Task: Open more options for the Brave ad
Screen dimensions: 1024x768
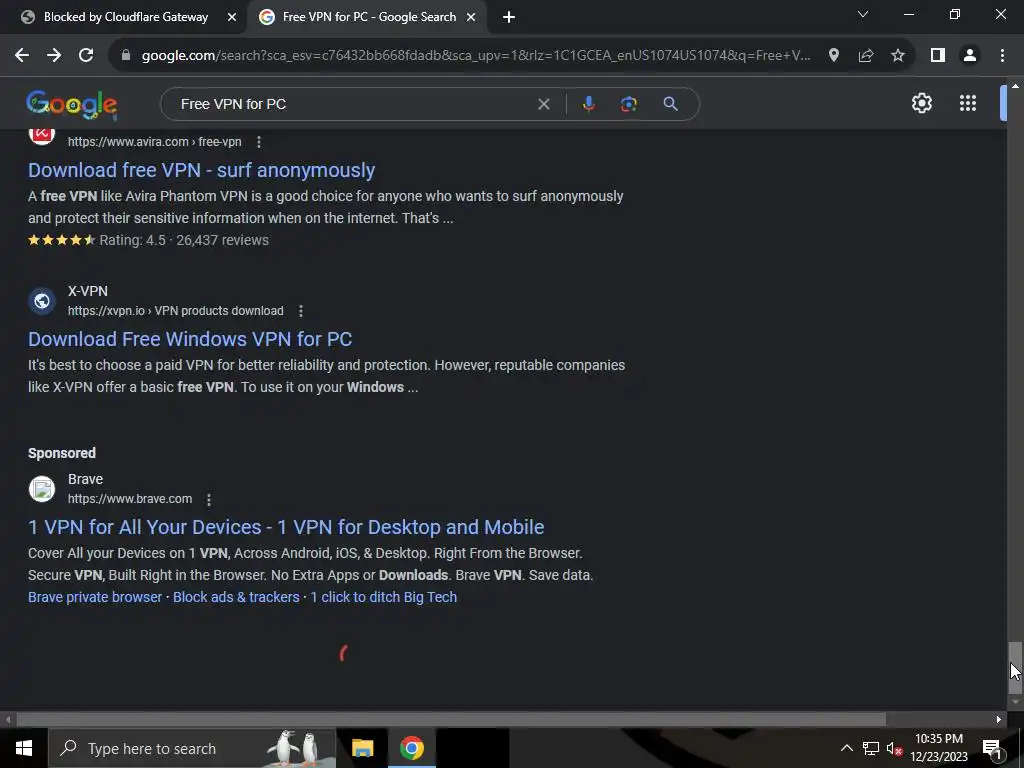Action: pyautogui.click(x=208, y=500)
